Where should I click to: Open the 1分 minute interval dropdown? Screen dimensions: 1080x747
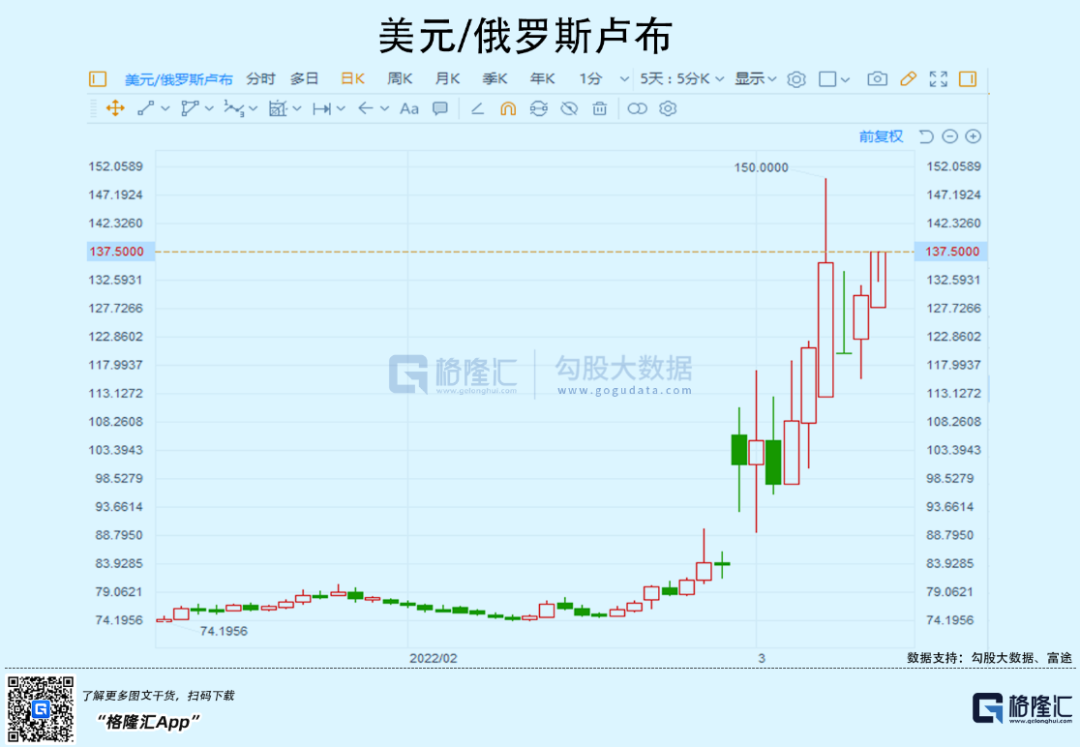click(x=603, y=79)
